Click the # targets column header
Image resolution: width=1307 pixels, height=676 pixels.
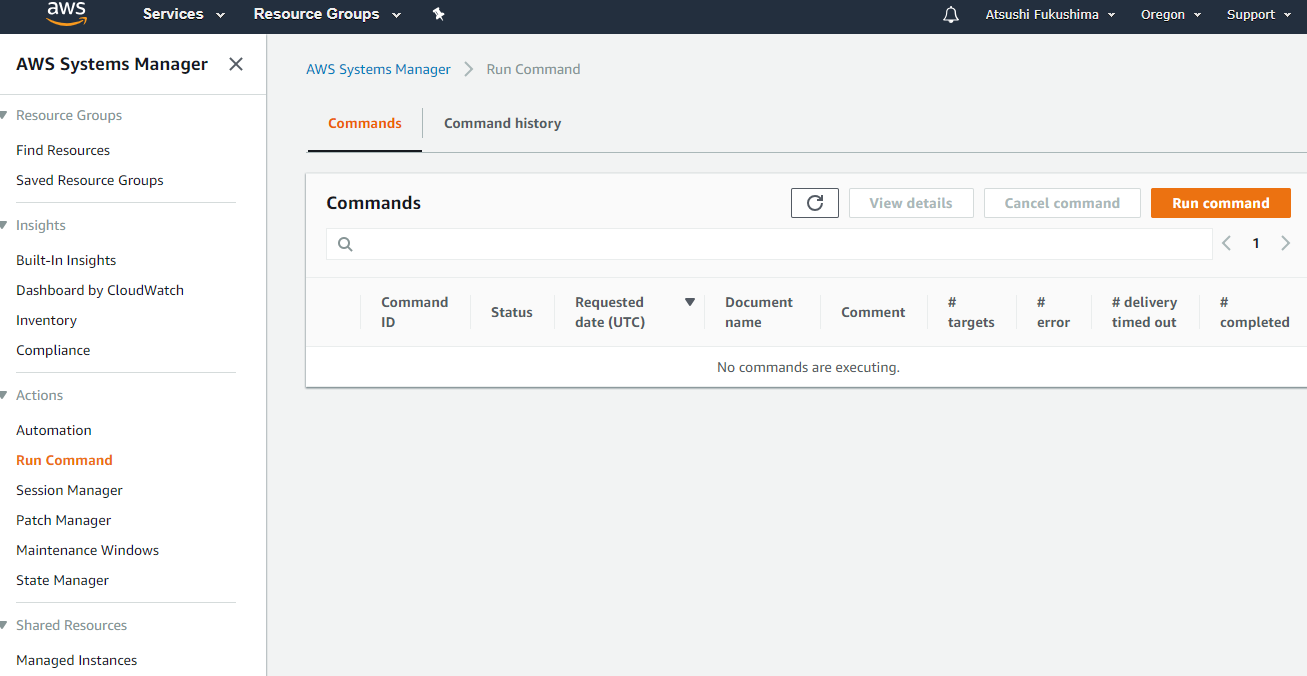coord(971,312)
